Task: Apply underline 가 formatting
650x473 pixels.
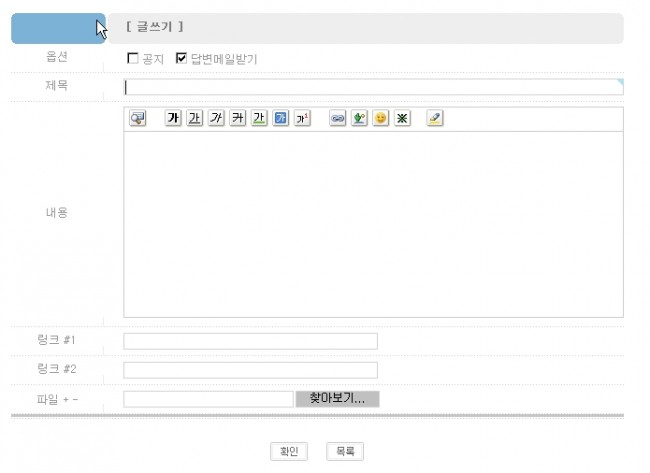Action: click(x=194, y=118)
